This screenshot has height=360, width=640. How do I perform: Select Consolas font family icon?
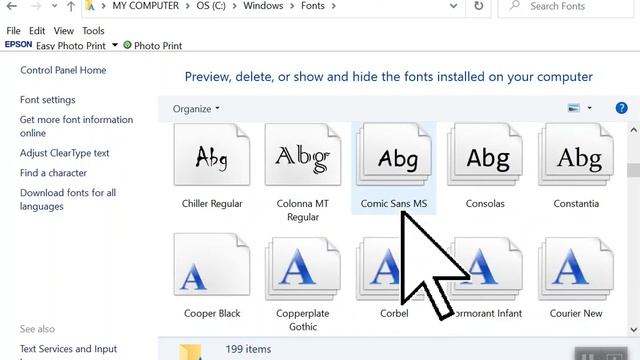485,155
